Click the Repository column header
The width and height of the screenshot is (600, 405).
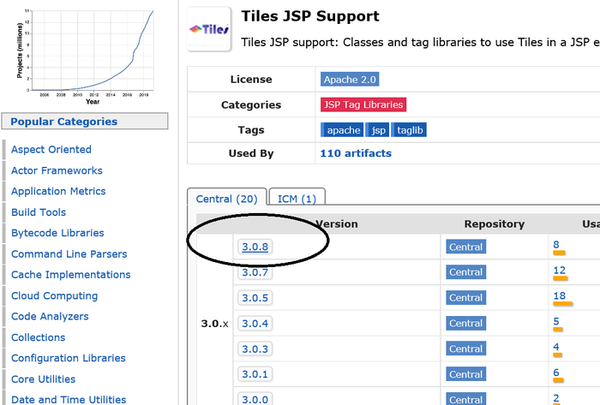coord(494,224)
